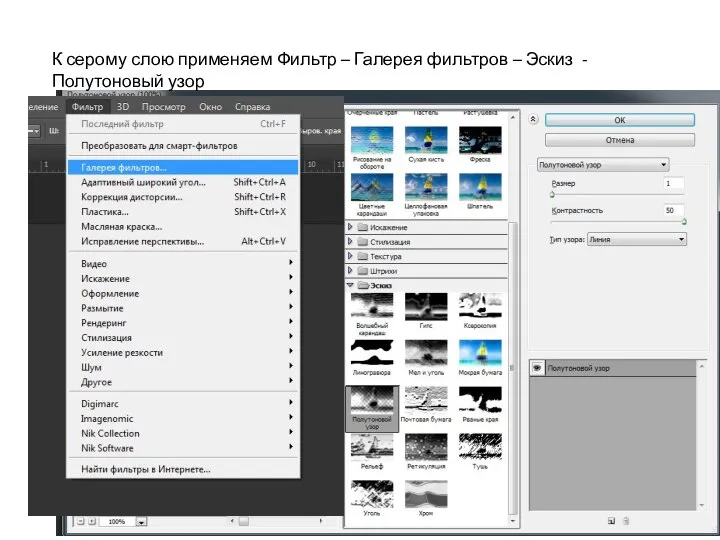The image size is (720, 540).
Task: Choose Пластика menu entry
Action: pos(183,212)
